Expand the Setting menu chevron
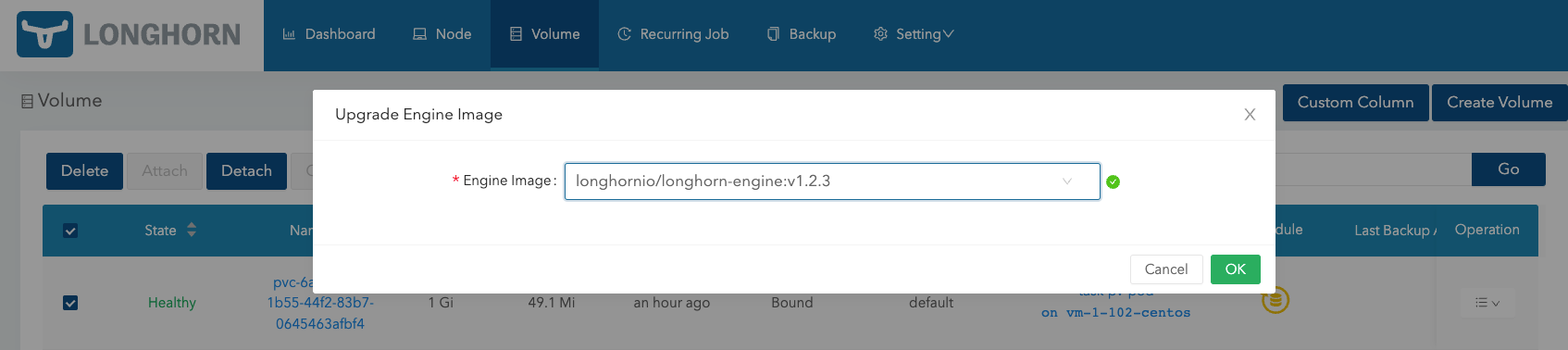 pos(948,34)
